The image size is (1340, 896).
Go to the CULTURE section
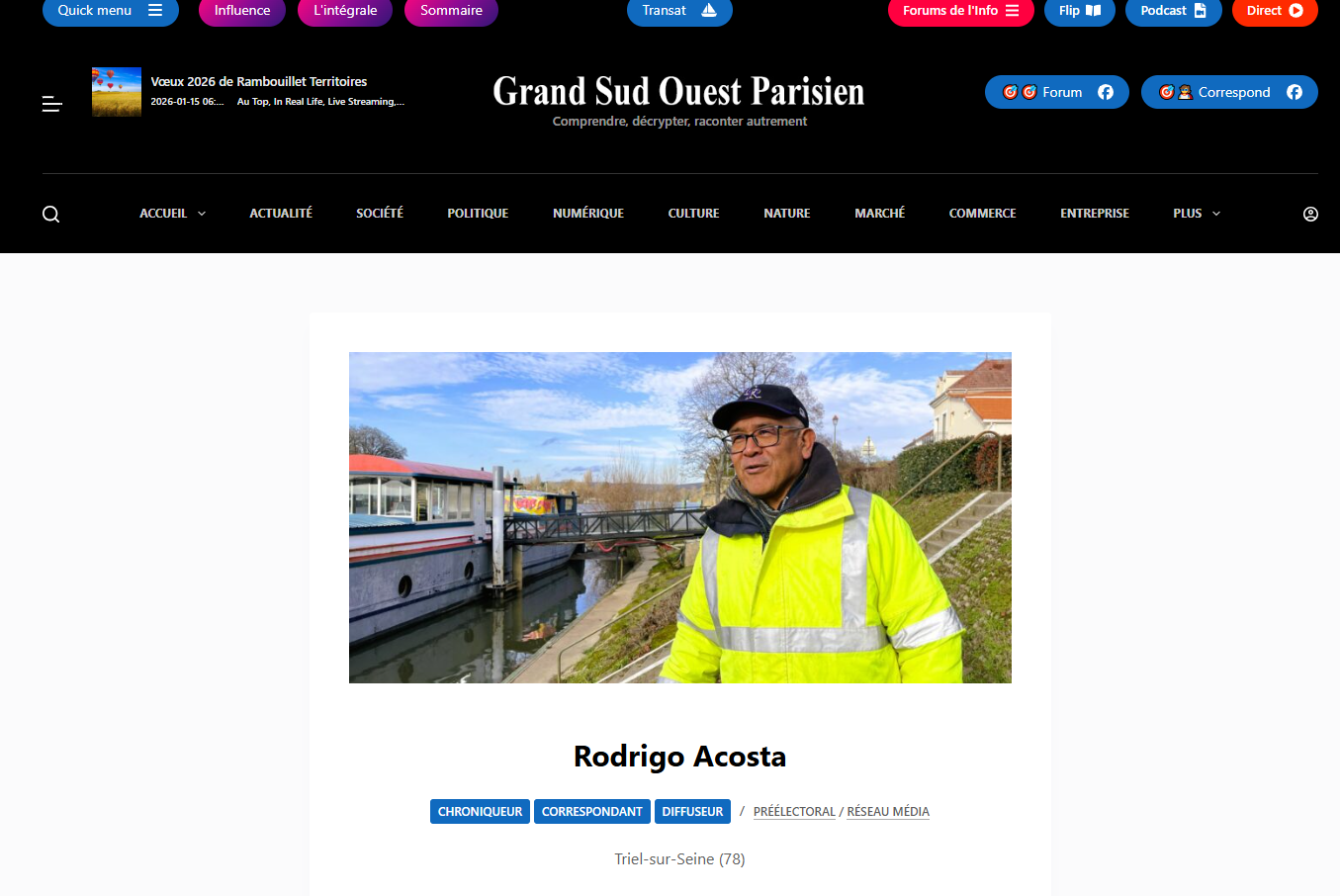pyautogui.click(x=693, y=214)
